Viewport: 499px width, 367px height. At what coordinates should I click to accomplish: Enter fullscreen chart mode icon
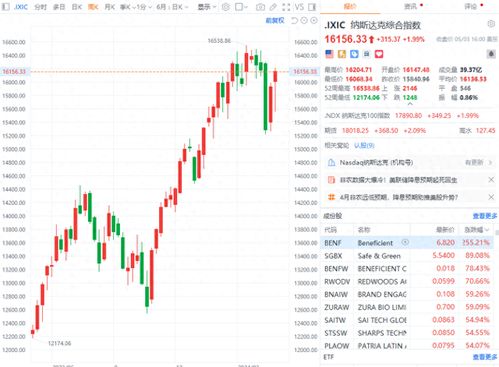[x=286, y=7]
